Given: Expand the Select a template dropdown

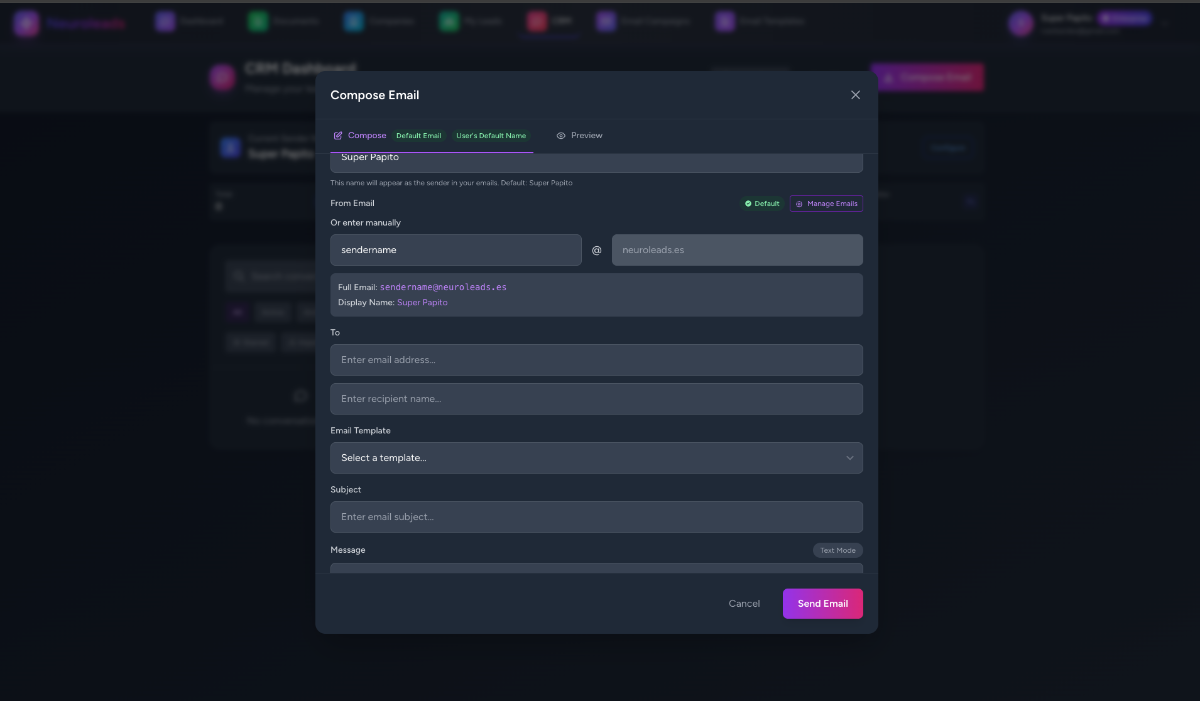Looking at the screenshot, I should [596, 458].
